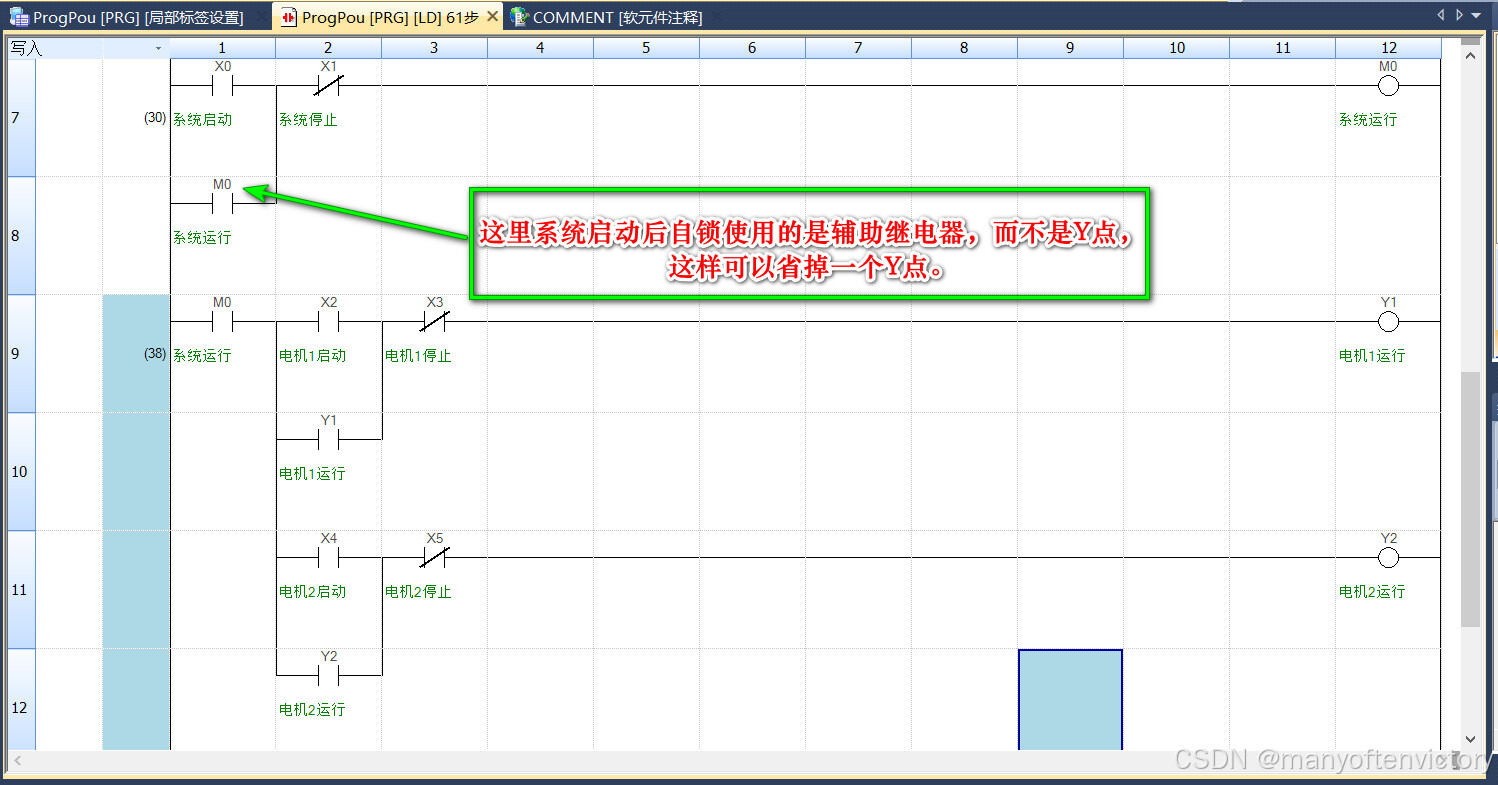Click the 电机1运行 comment under Y1 coil

click(1372, 356)
